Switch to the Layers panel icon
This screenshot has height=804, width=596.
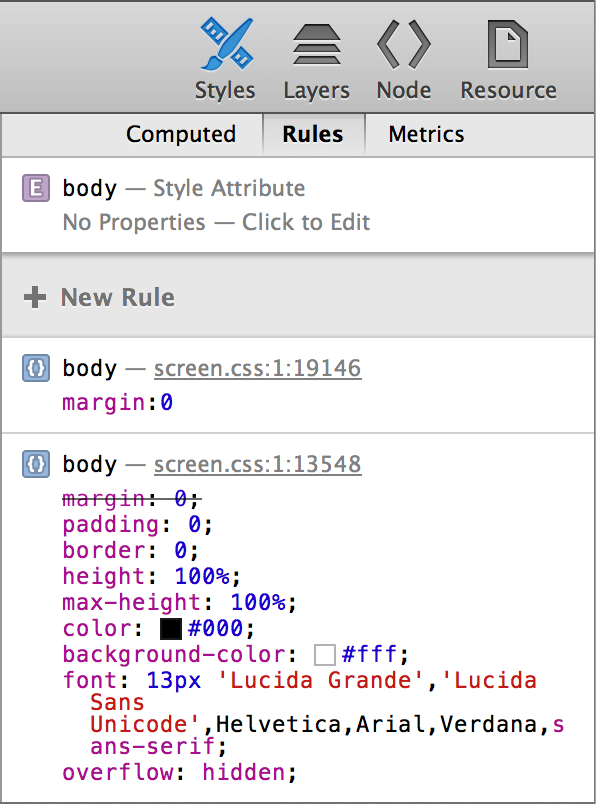[x=316, y=44]
